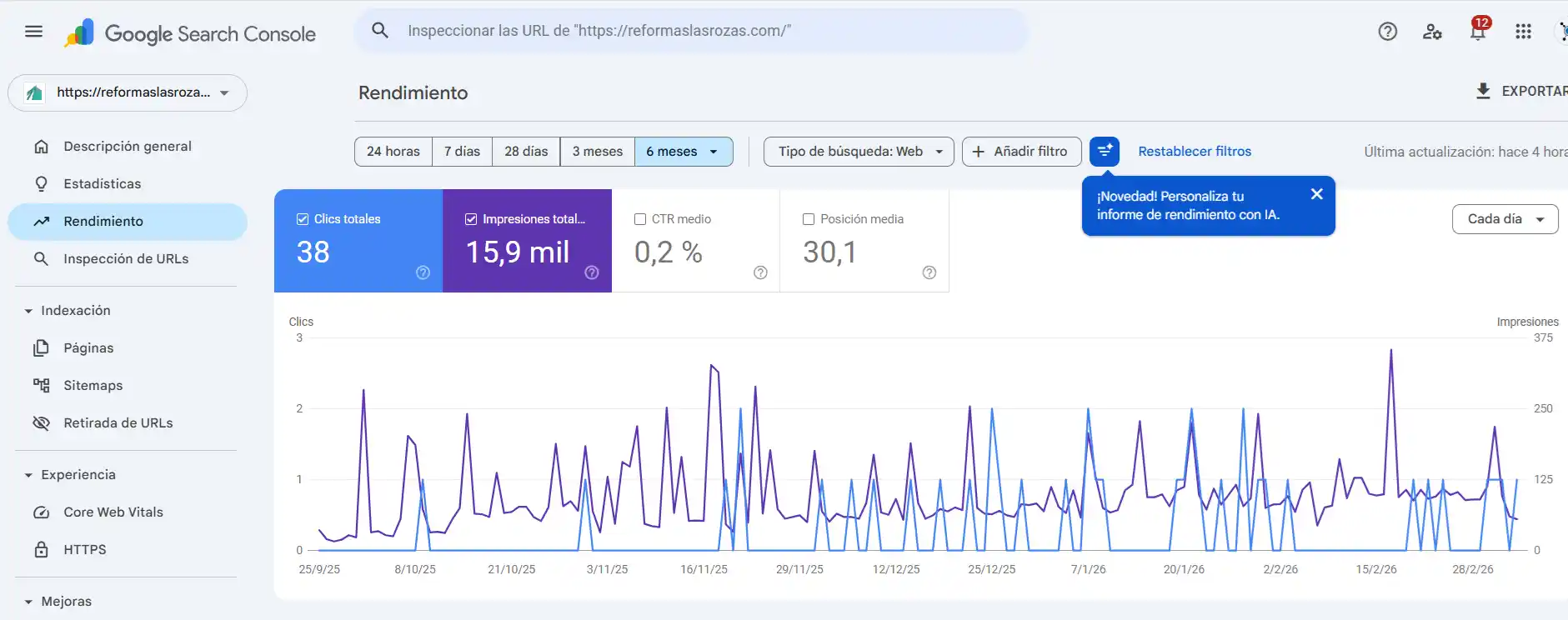Open notifications bell with 12 badge
Viewport: 1568px width, 620px height.
pyautogui.click(x=1478, y=30)
